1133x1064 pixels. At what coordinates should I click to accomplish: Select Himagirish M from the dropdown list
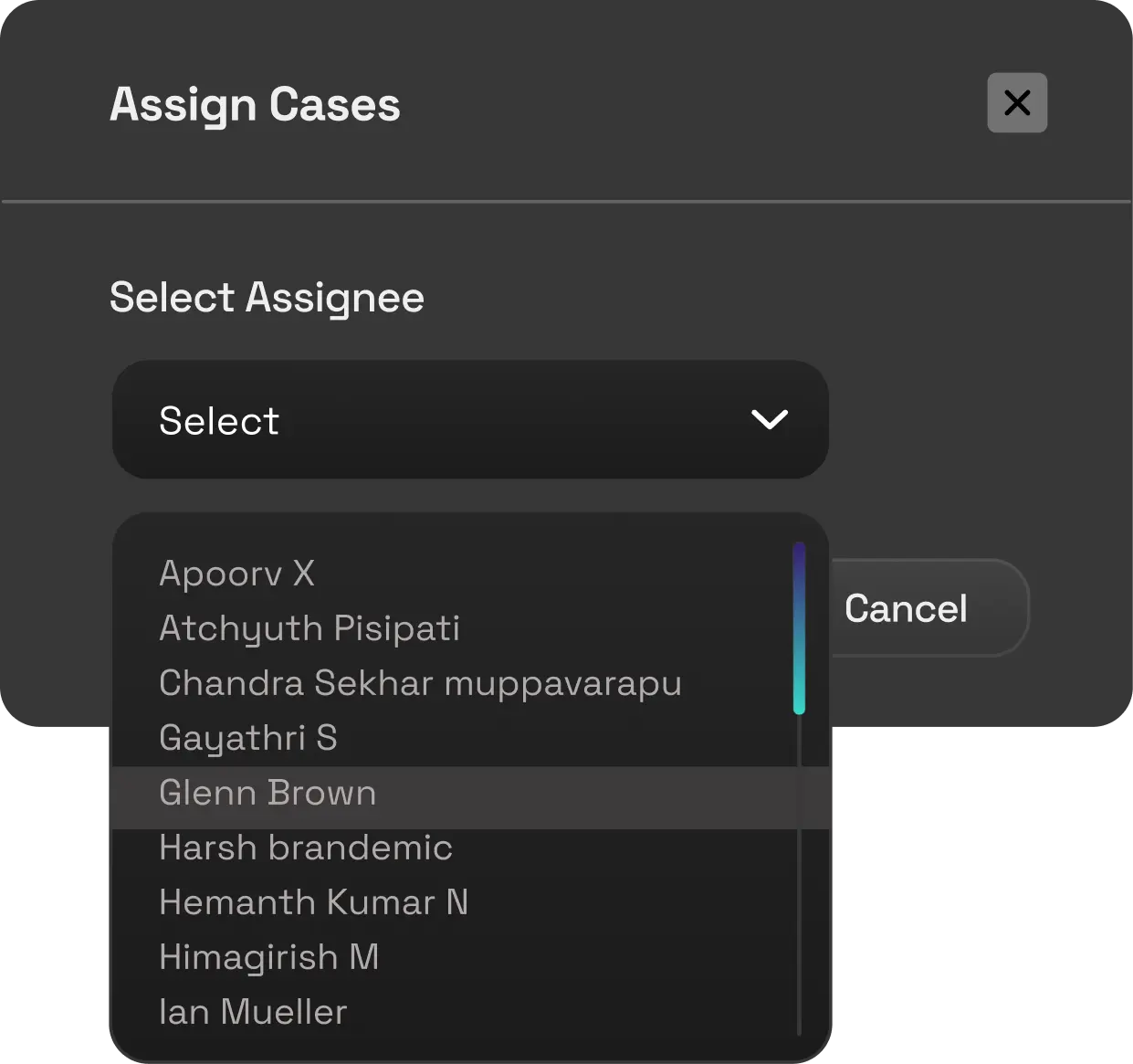(x=268, y=957)
